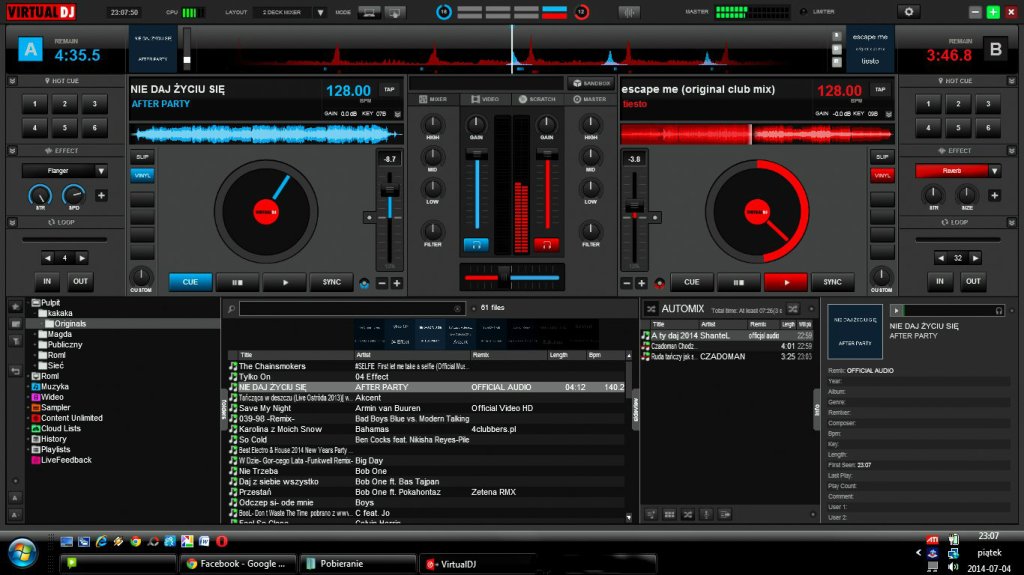Viewport: 1024px width, 575px height.
Task: Expand the Magda folder in the tree
Action: (35, 335)
